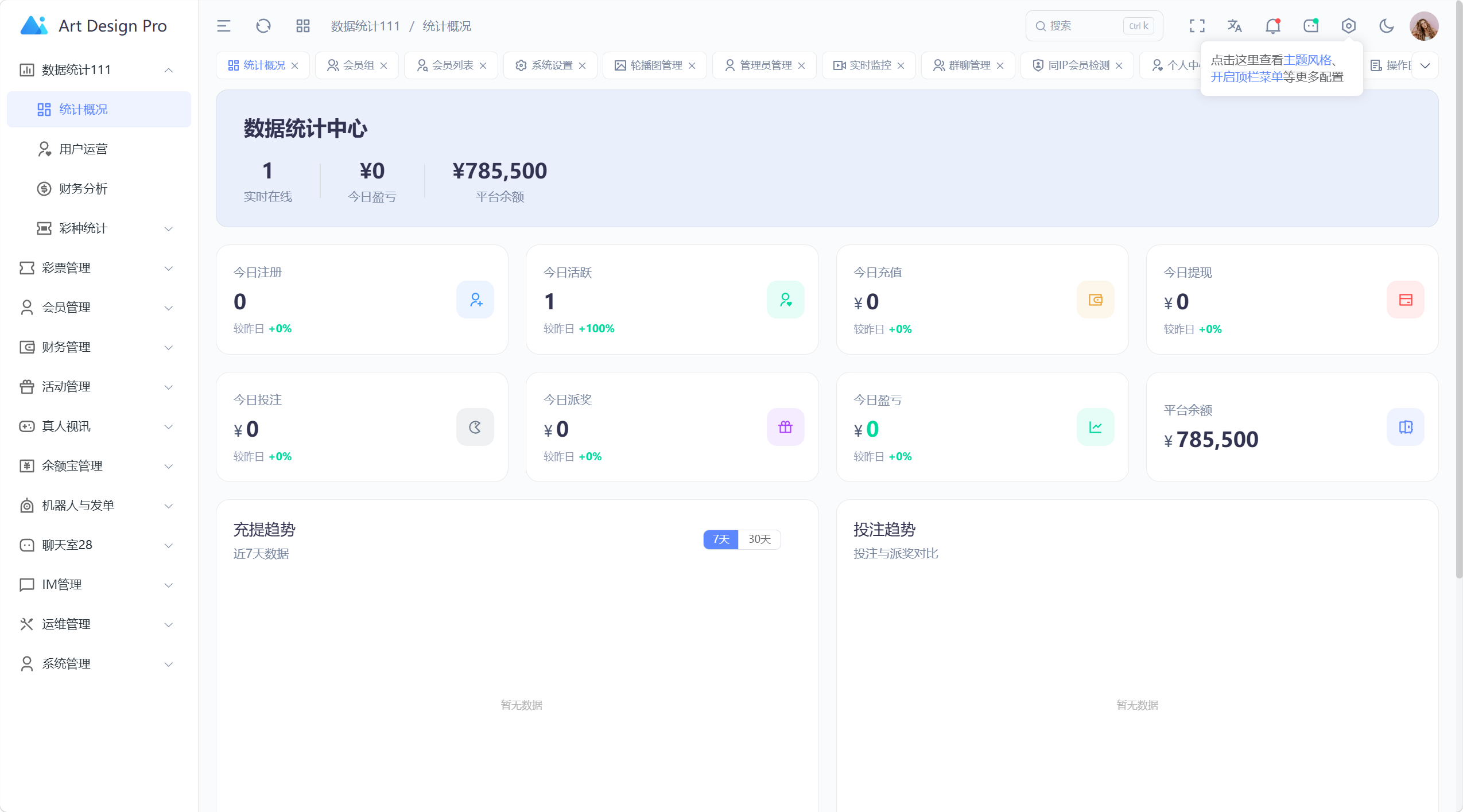Open the 财务分析 sidebar item
The image size is (1463, 812).
tap(99, 189)
